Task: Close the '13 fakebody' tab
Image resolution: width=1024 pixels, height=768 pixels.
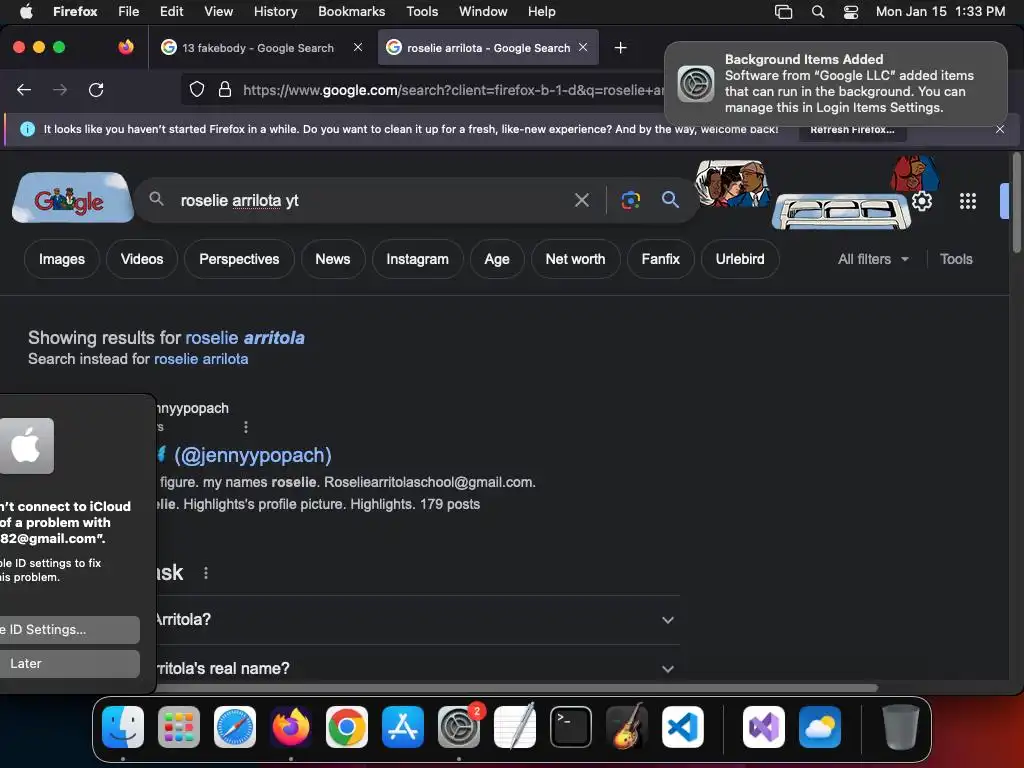Action: pos(358,47)
